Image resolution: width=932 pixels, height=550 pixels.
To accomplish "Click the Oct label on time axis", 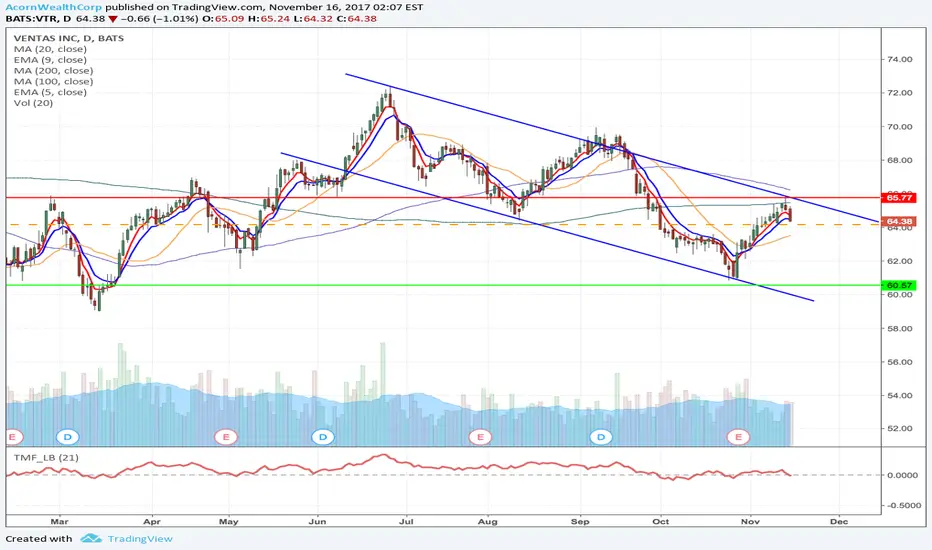I will click(661, 521).
